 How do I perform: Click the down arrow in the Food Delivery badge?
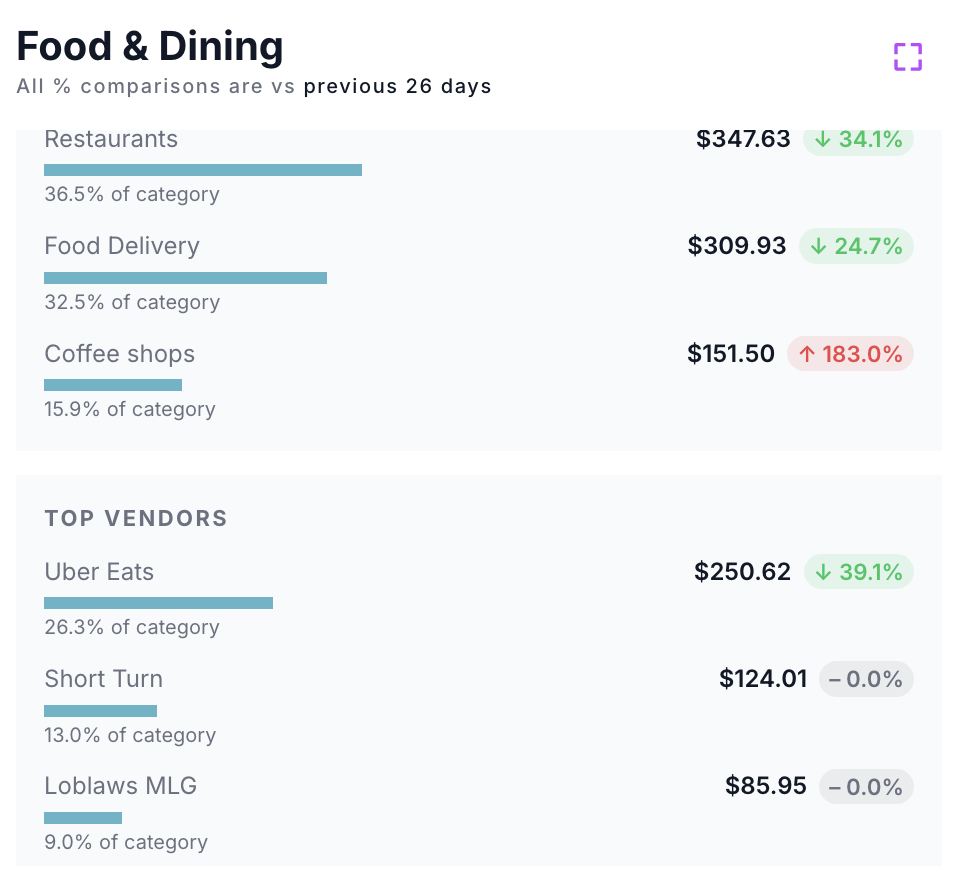tap(821, 246)
